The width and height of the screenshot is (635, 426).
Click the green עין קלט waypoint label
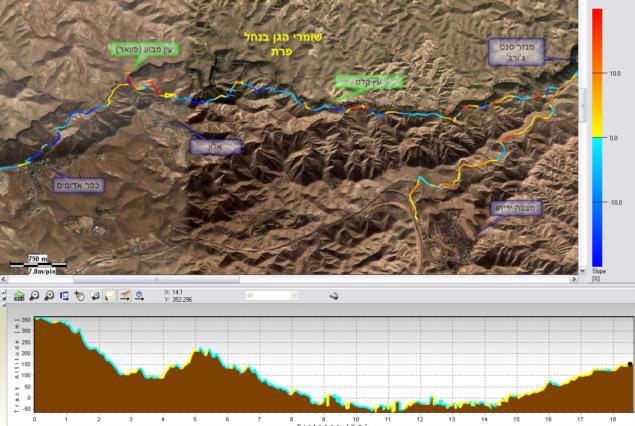coord(369,82)
